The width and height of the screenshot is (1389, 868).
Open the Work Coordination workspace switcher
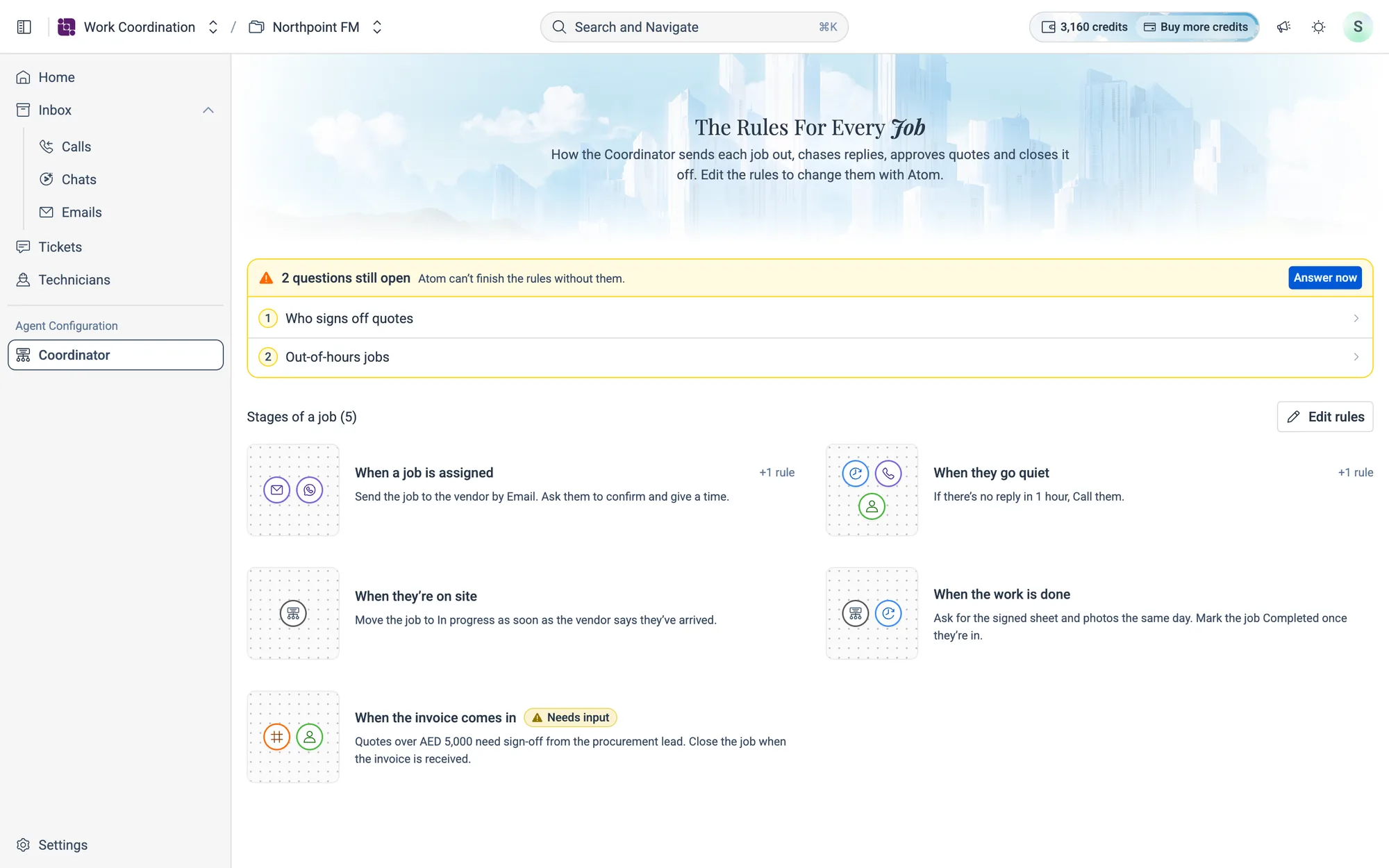point(213,27)
